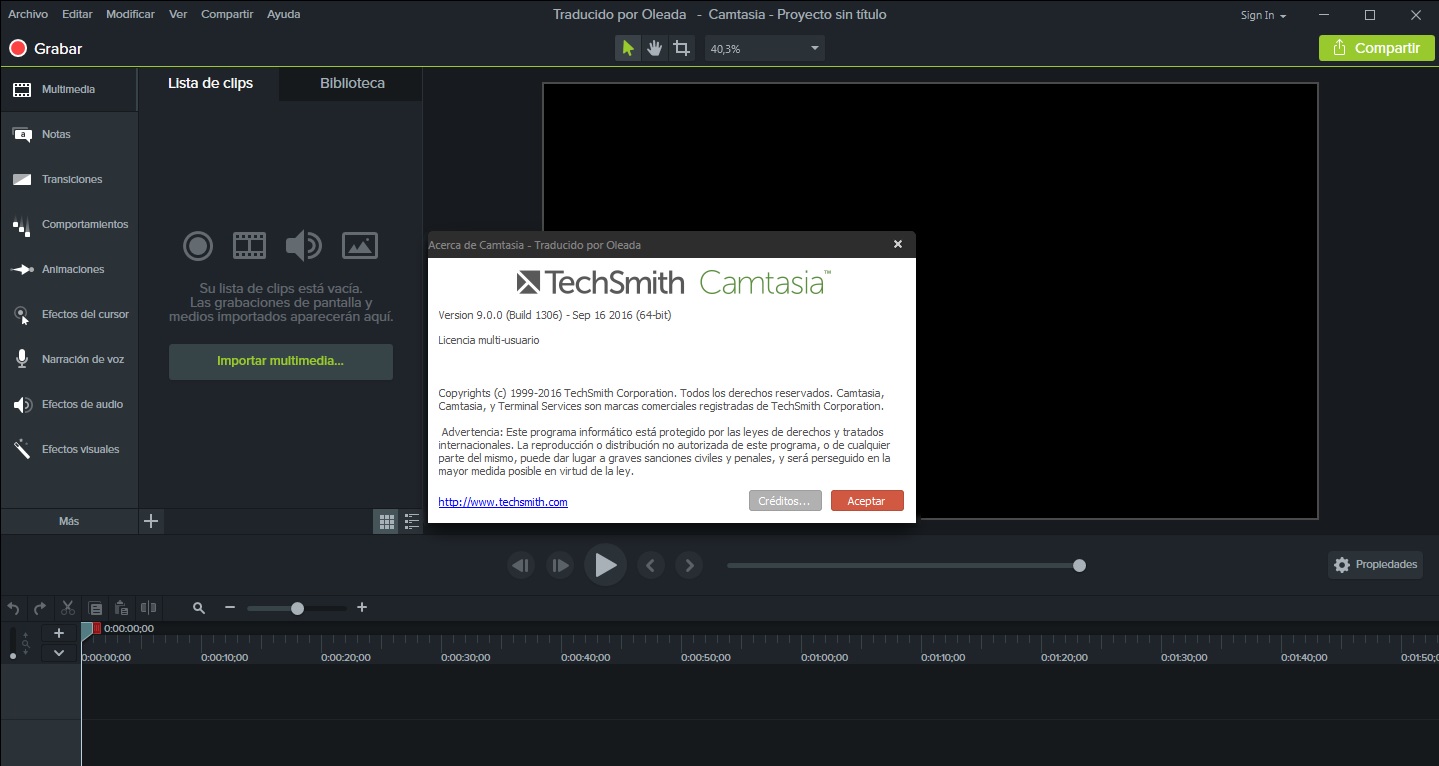Open the Compartir menu in menu bar
This screenshot has width=1439, height=766.
(x=227, y=14)
